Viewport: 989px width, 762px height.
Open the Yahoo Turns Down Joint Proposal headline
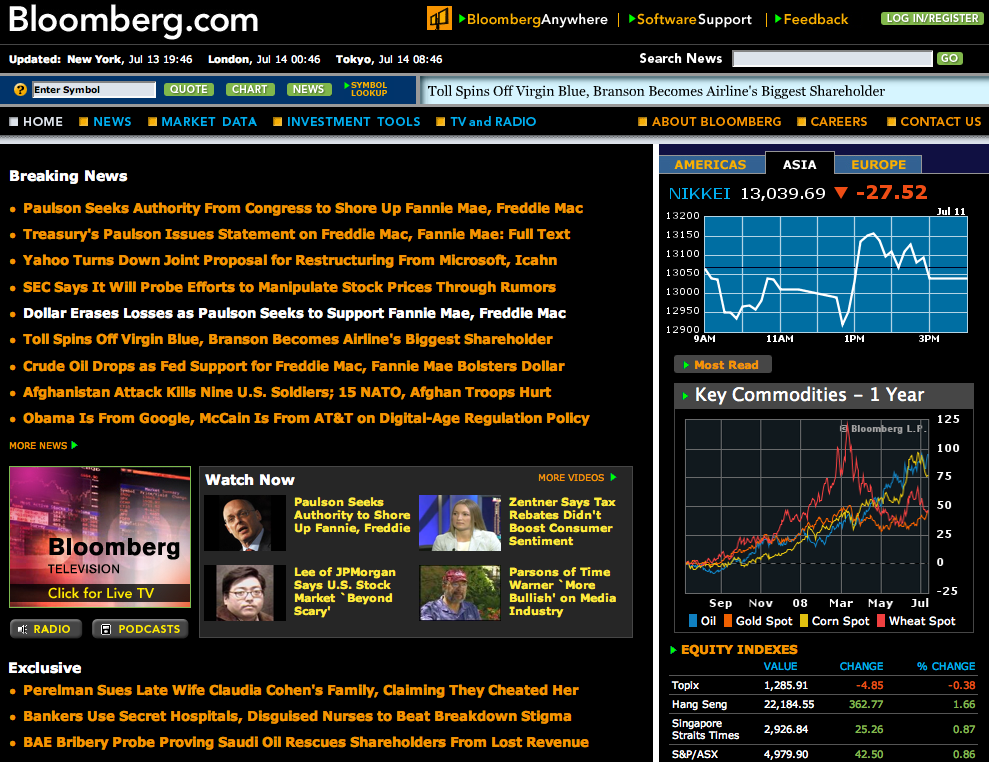pyautogui.click(x=290, y=260)
